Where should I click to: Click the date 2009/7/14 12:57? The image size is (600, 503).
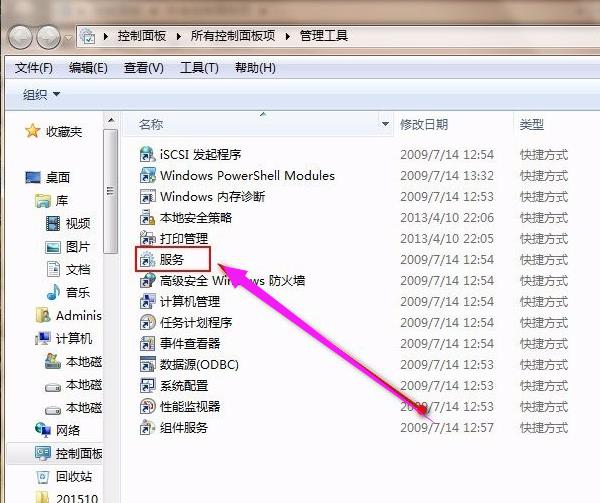point(447,428)
